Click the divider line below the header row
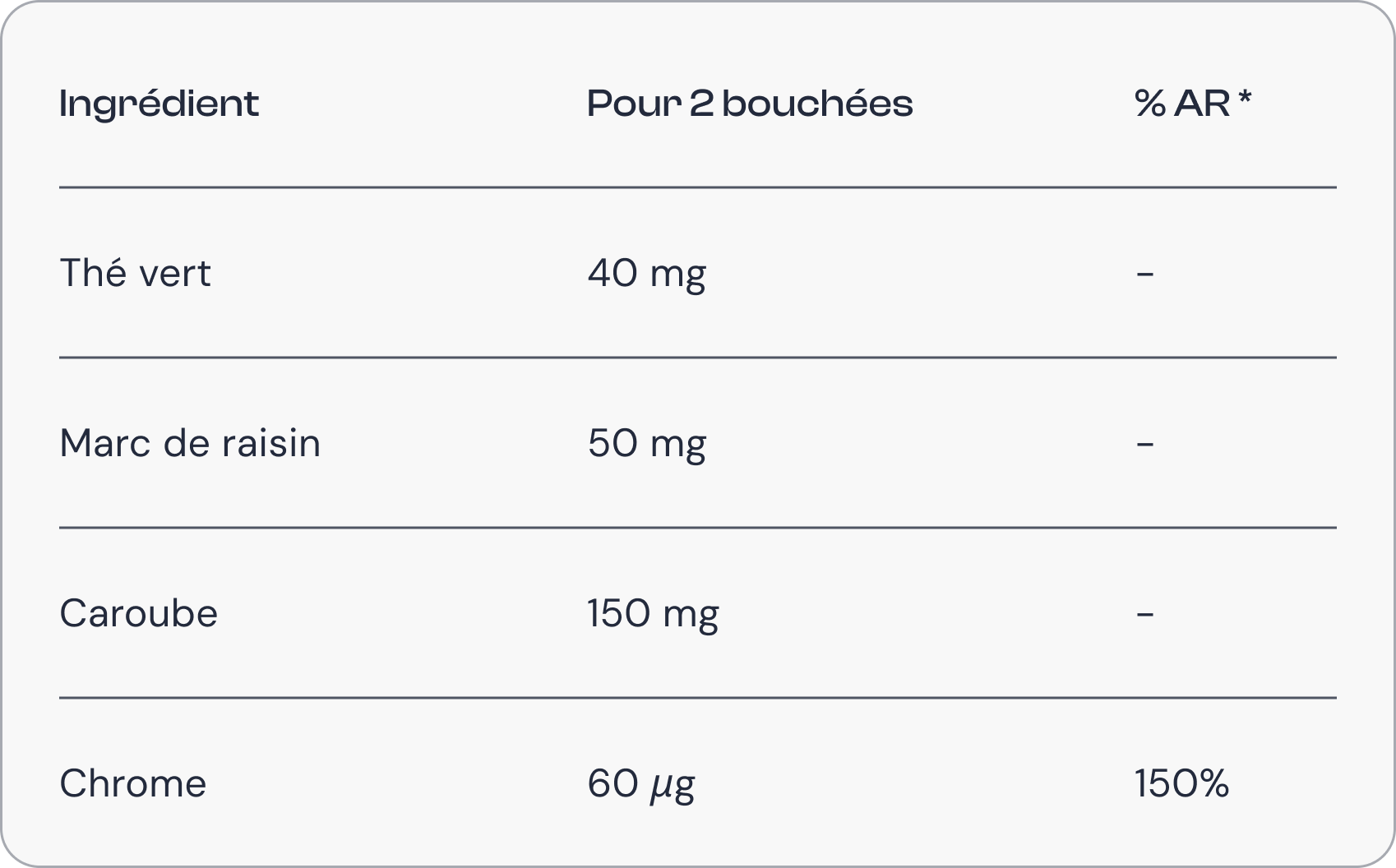This screenshot has height=868, width=1396. point(697,187)
